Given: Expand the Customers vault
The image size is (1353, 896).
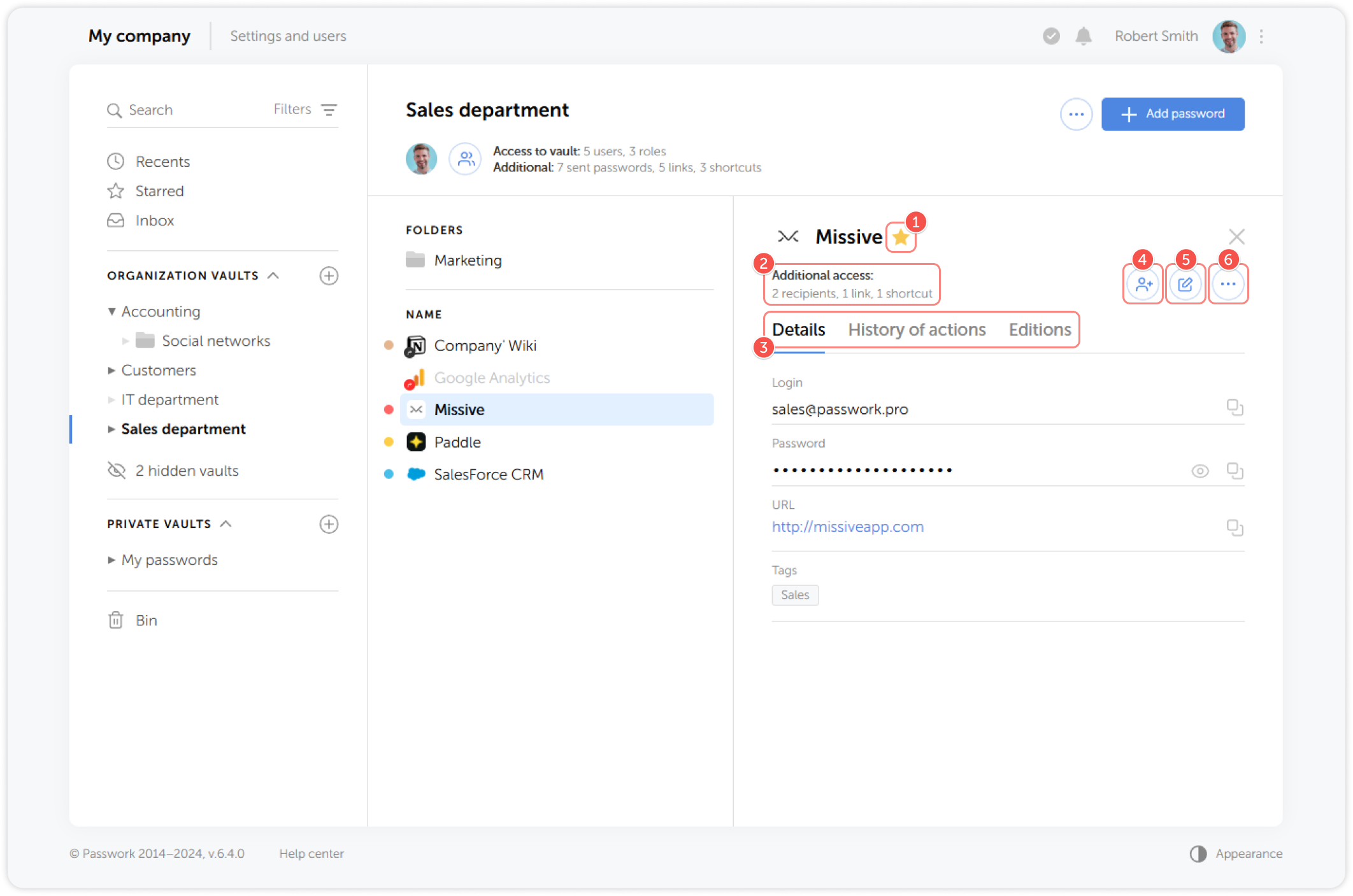Looking at the screenshot, I should pyautogui.click(x=111, y=370).
